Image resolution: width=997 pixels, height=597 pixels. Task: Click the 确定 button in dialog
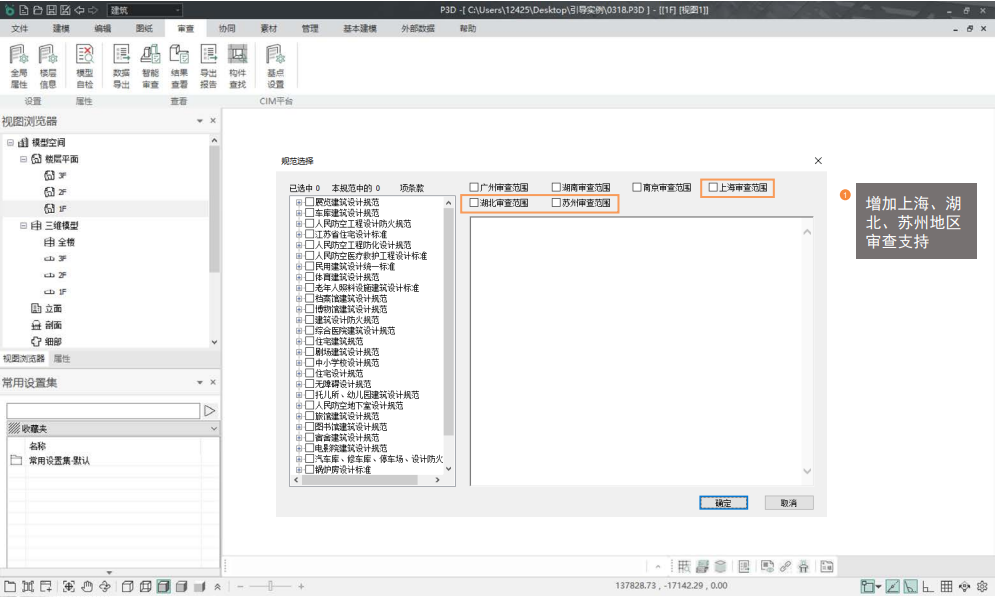tap(723, 503)
